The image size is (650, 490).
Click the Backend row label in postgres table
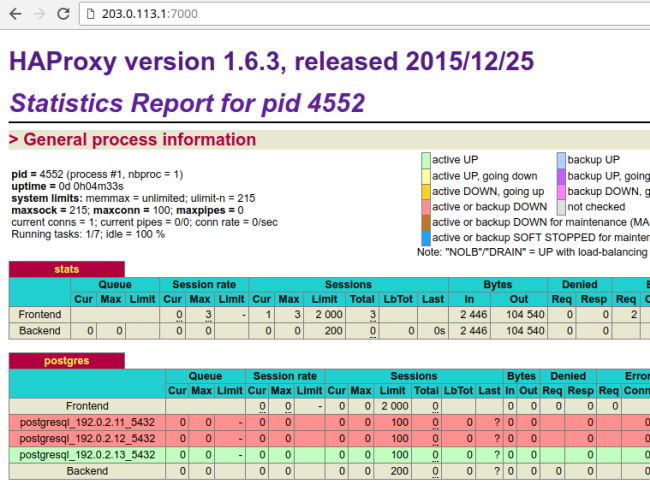click(87, 470)
